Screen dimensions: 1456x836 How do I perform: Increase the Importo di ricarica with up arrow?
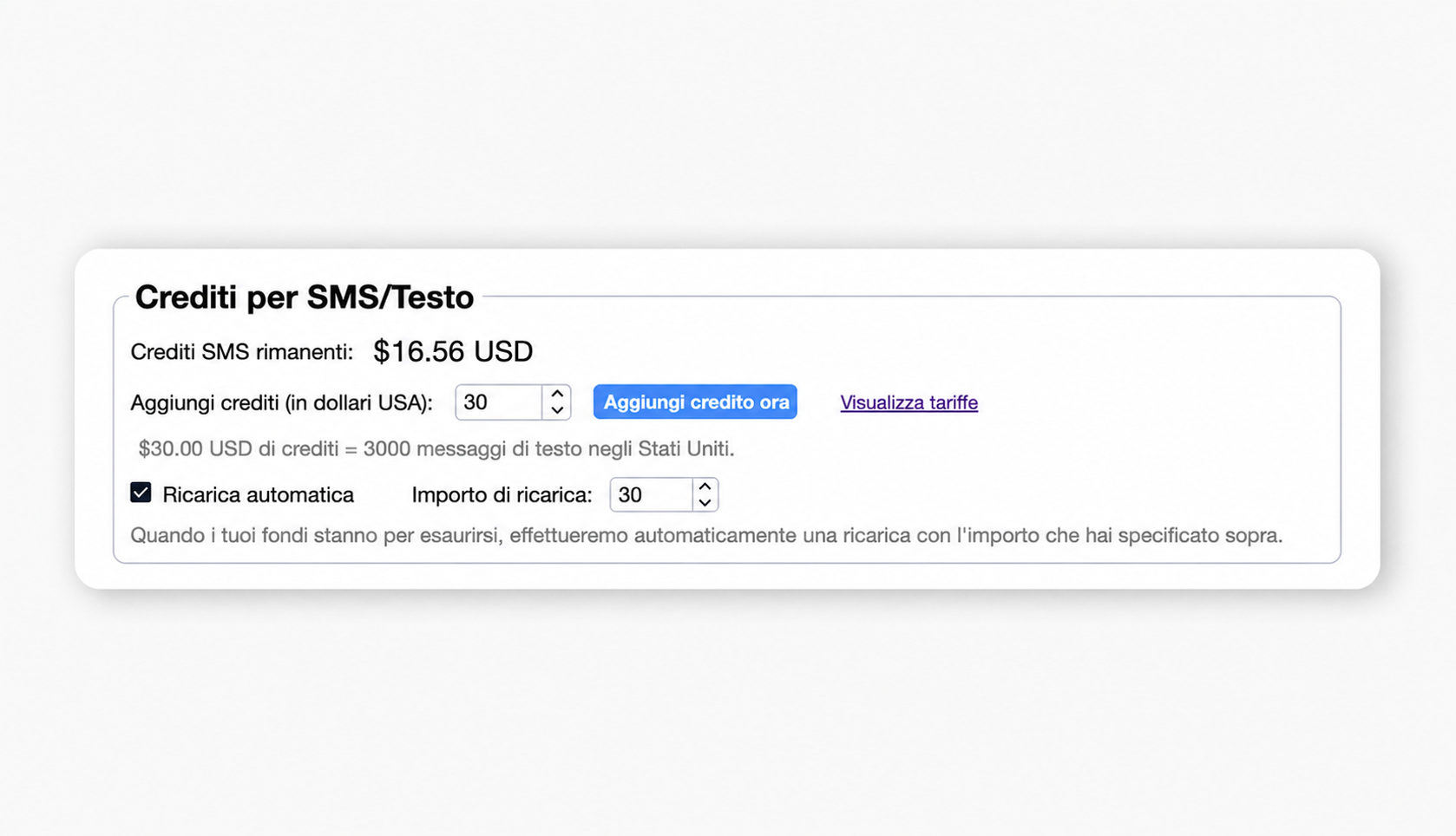(705, 487)
